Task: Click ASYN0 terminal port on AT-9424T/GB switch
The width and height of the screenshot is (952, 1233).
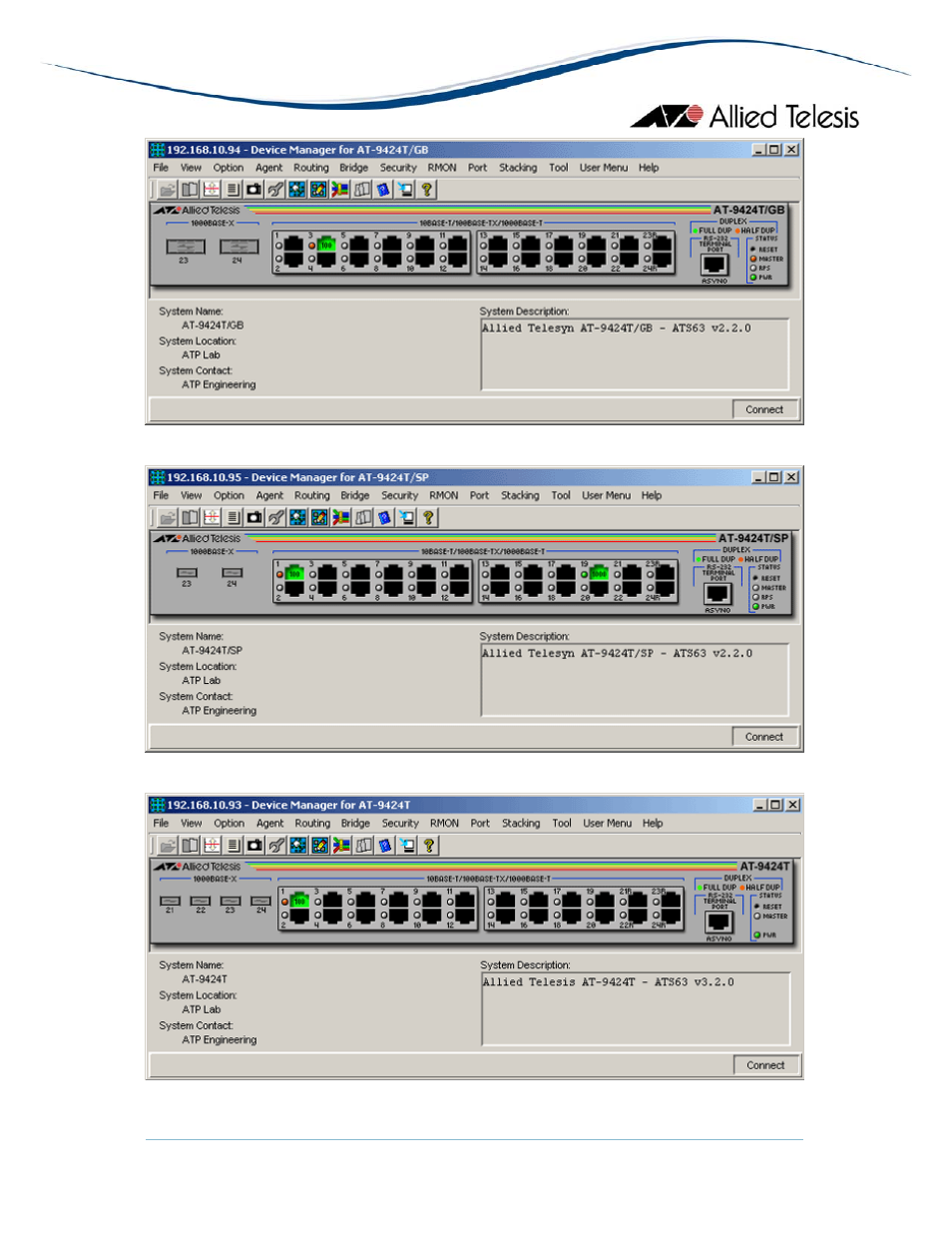Action: point(714,265)
